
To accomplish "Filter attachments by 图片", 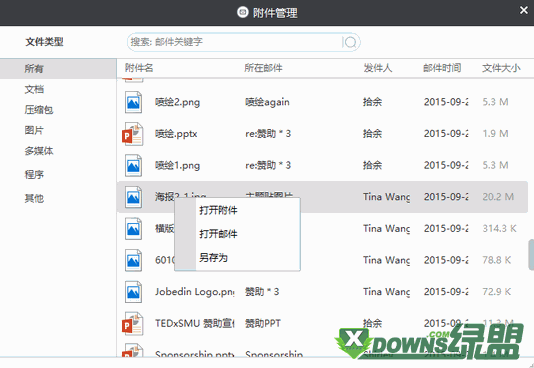I will click(x=34, y=130).
